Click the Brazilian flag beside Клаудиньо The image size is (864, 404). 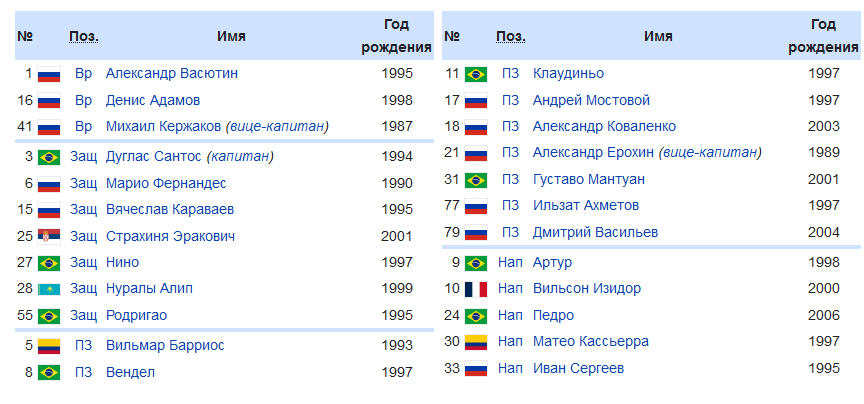point(476,74)
